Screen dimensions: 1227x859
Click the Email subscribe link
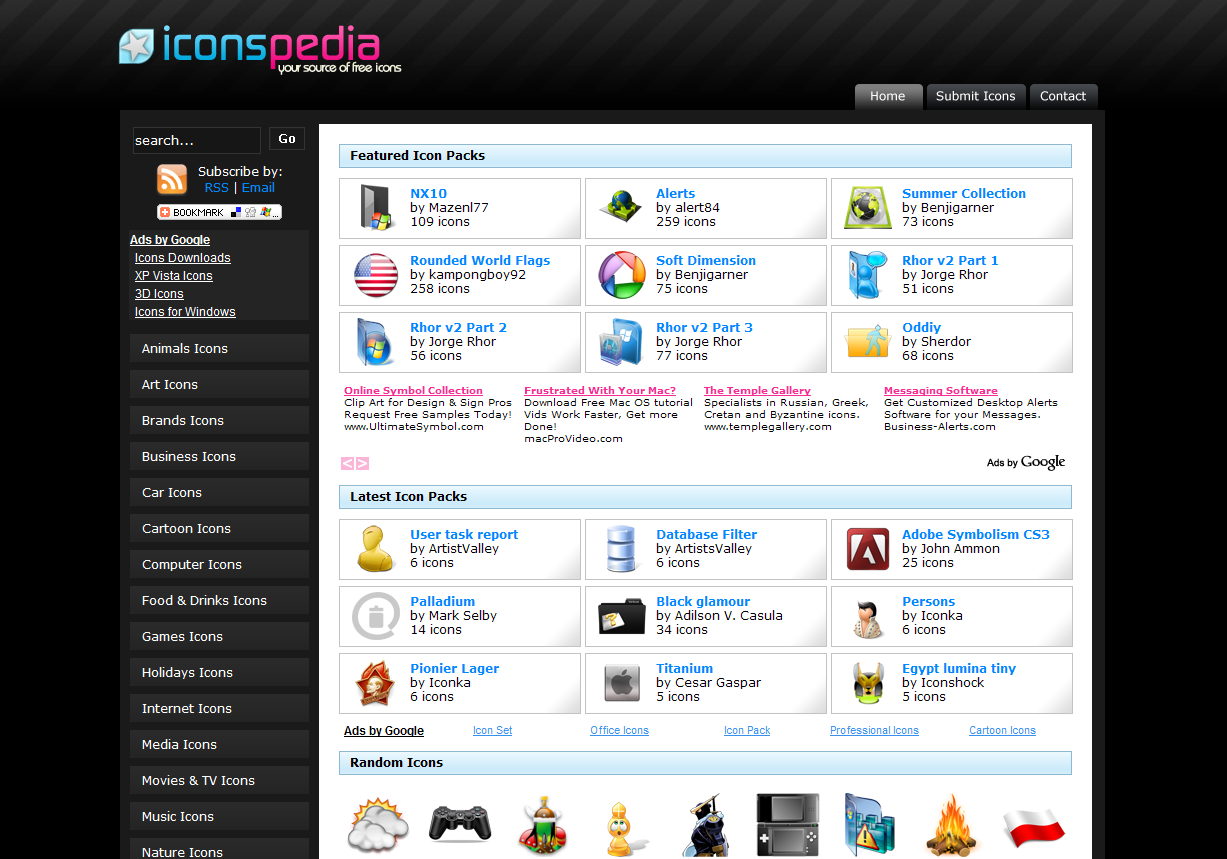[258, 188]
